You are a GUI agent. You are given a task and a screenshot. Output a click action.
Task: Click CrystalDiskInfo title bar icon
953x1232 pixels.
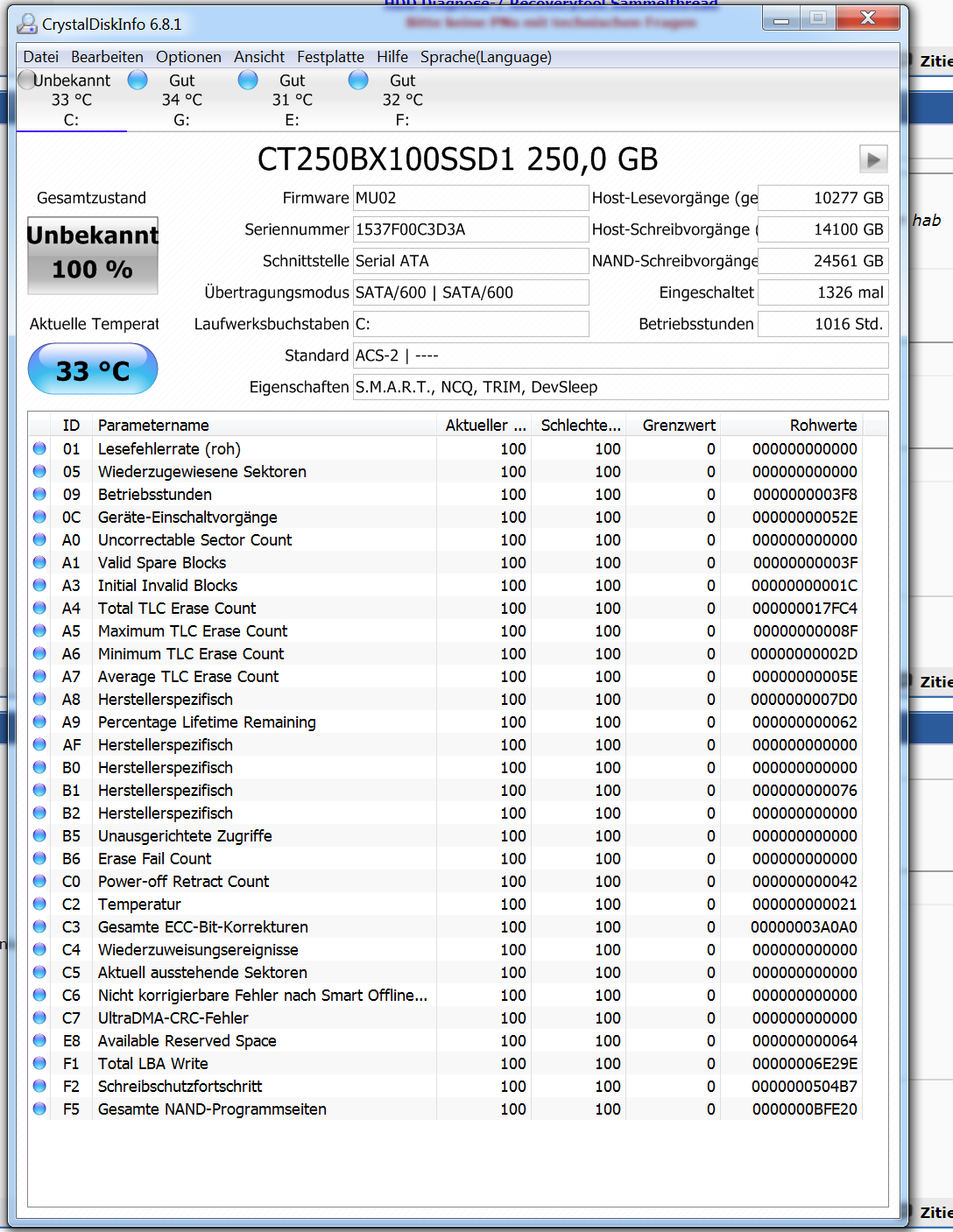point(28,24)
